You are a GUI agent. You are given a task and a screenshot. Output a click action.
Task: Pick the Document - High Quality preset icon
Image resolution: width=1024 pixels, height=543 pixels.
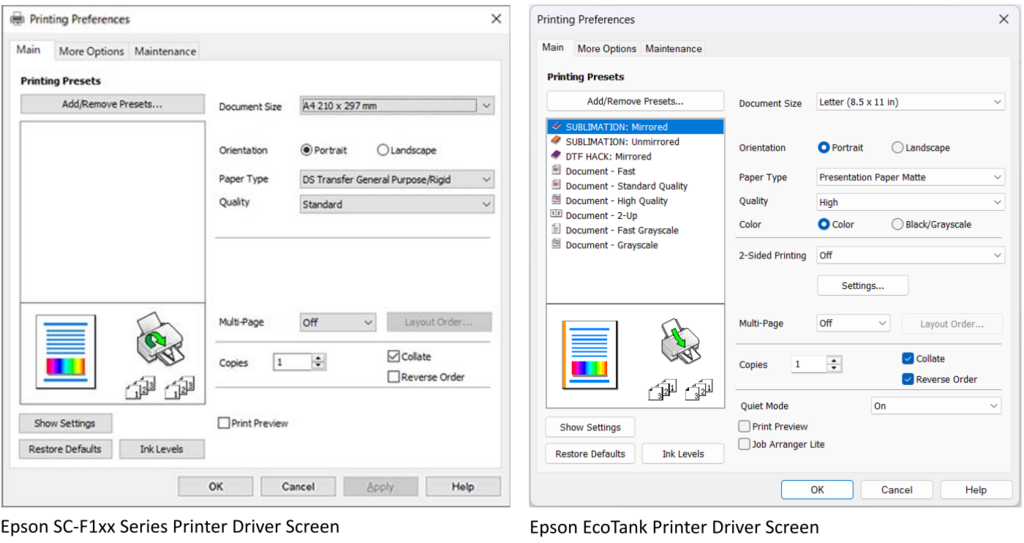point(556,201)
